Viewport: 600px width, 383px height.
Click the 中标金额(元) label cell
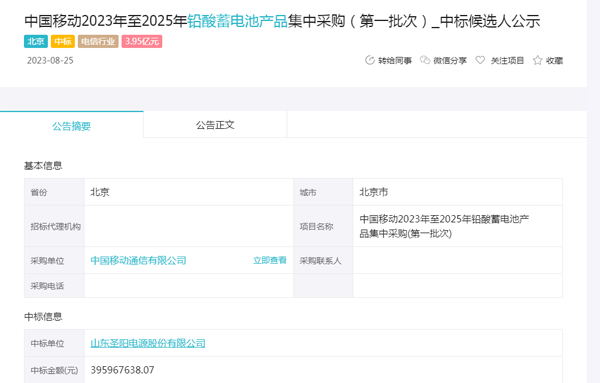coord(54,370)
